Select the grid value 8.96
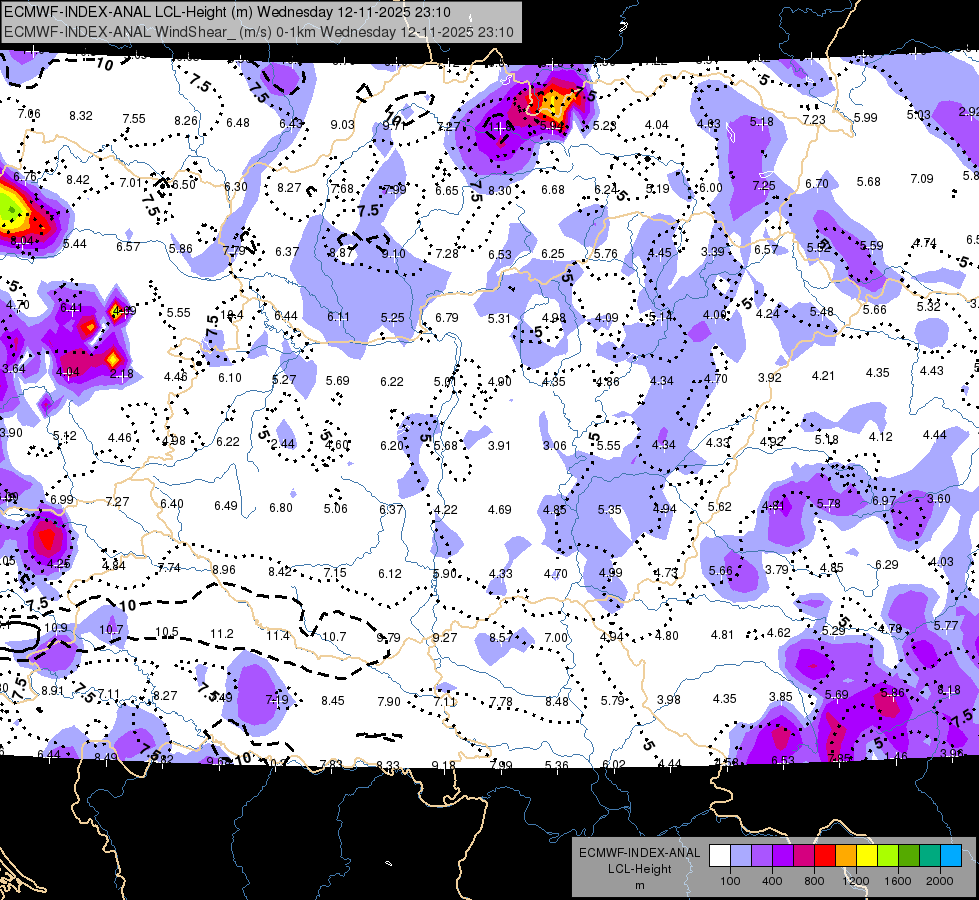Viewport: 979px width, 900px height. (224, 569)
